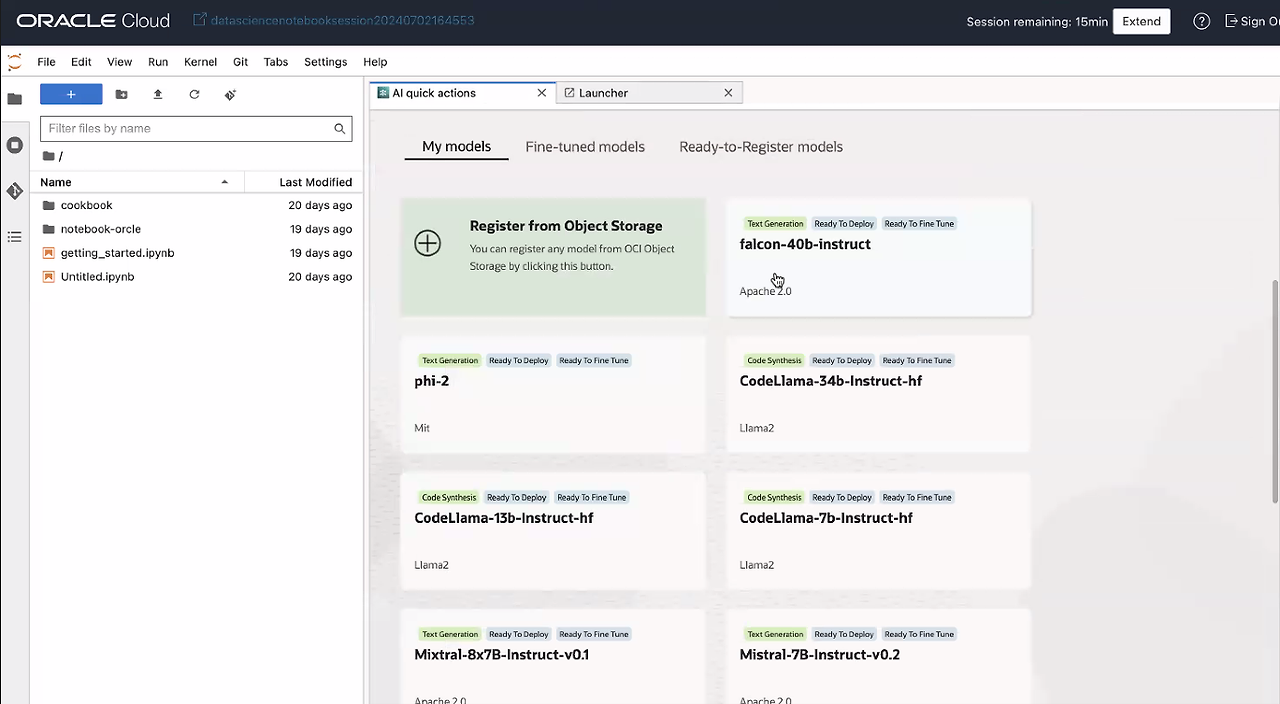Click the plus circle icon on Register card

pos(427,243)
